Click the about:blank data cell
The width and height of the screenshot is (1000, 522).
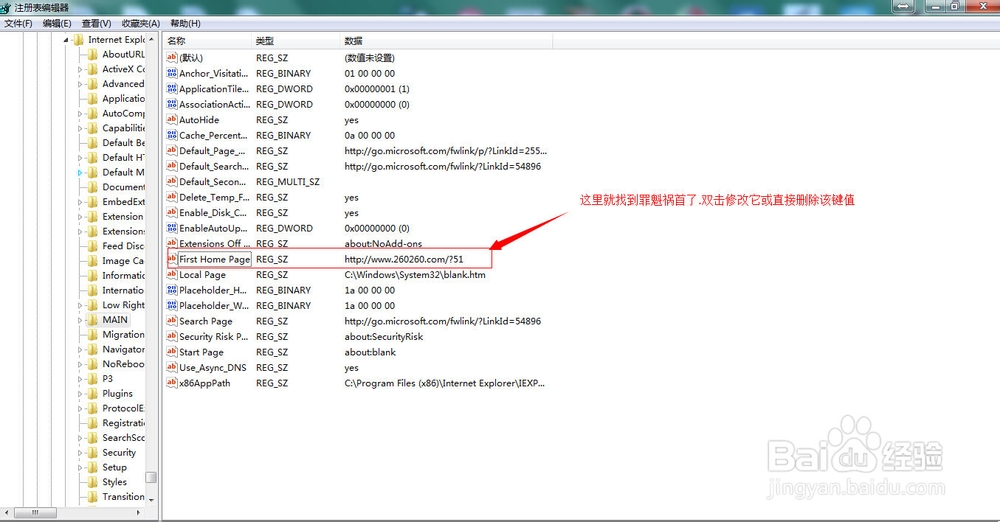(x=370, y=352)
